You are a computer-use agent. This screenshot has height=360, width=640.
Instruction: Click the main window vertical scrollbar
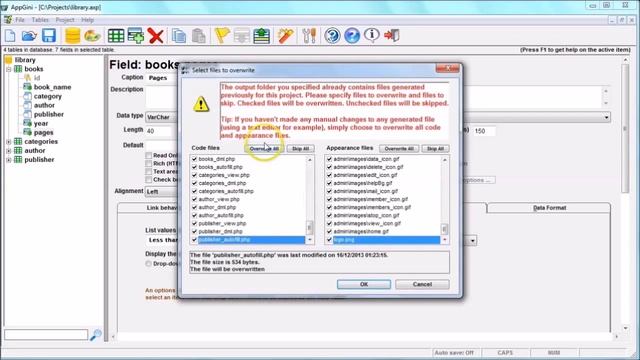(x=625, y=128)
